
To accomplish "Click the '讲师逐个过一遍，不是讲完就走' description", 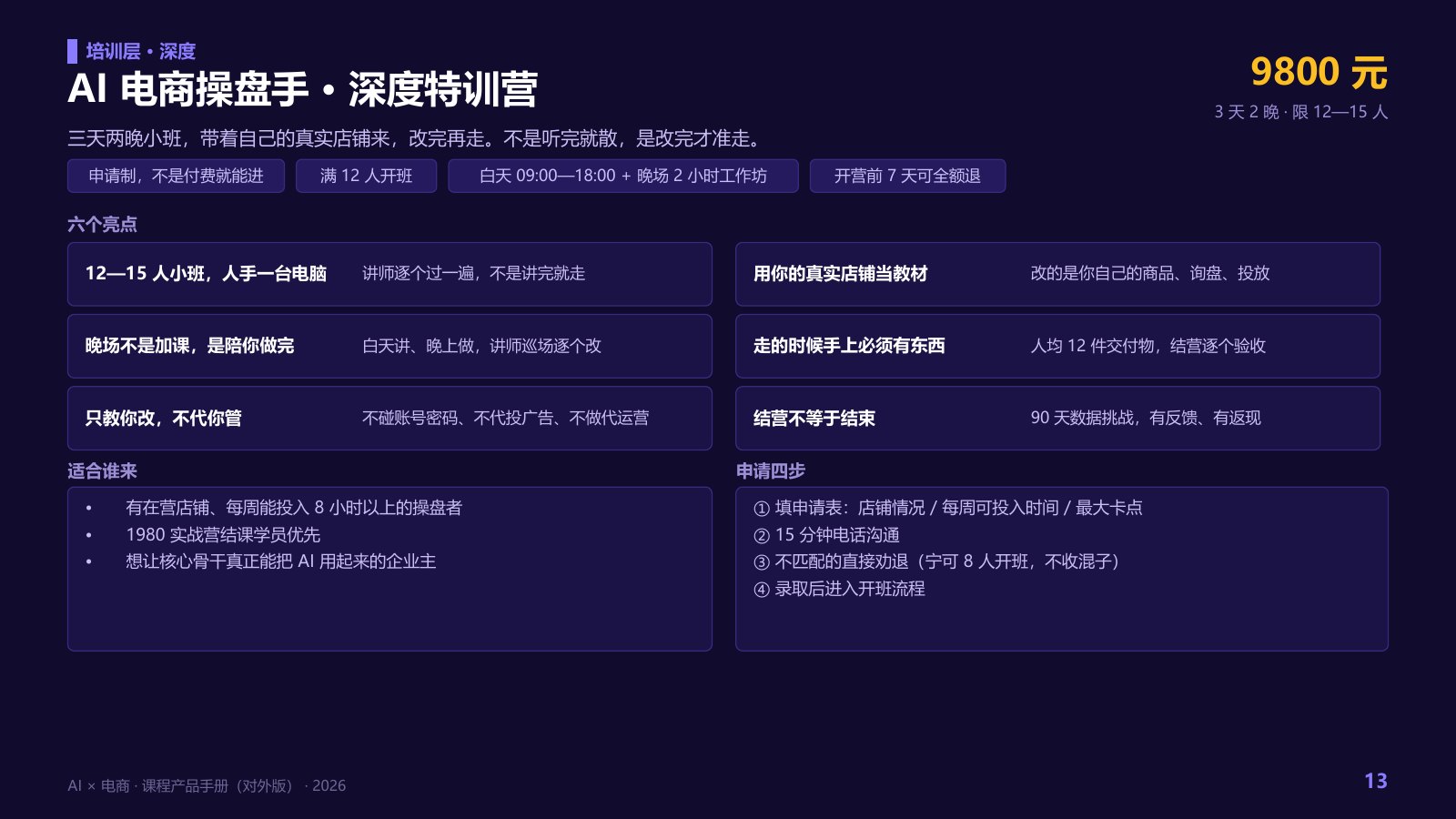I will (473, 273).
